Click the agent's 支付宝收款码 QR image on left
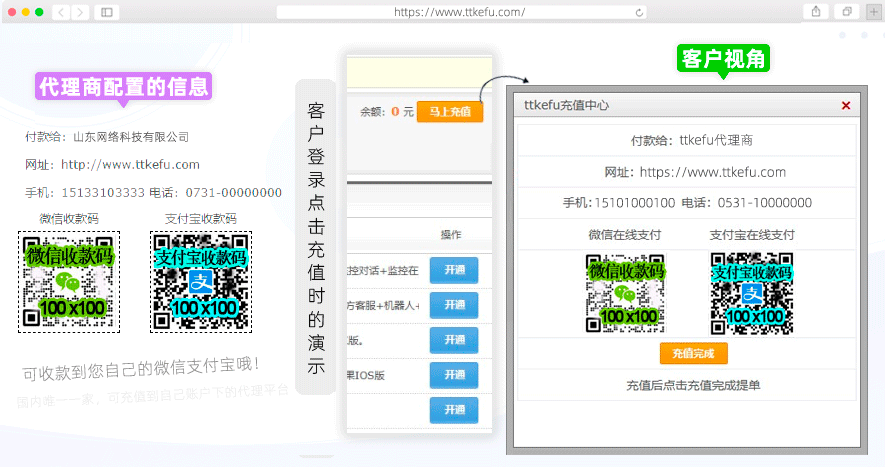 [x=201, y=281]
